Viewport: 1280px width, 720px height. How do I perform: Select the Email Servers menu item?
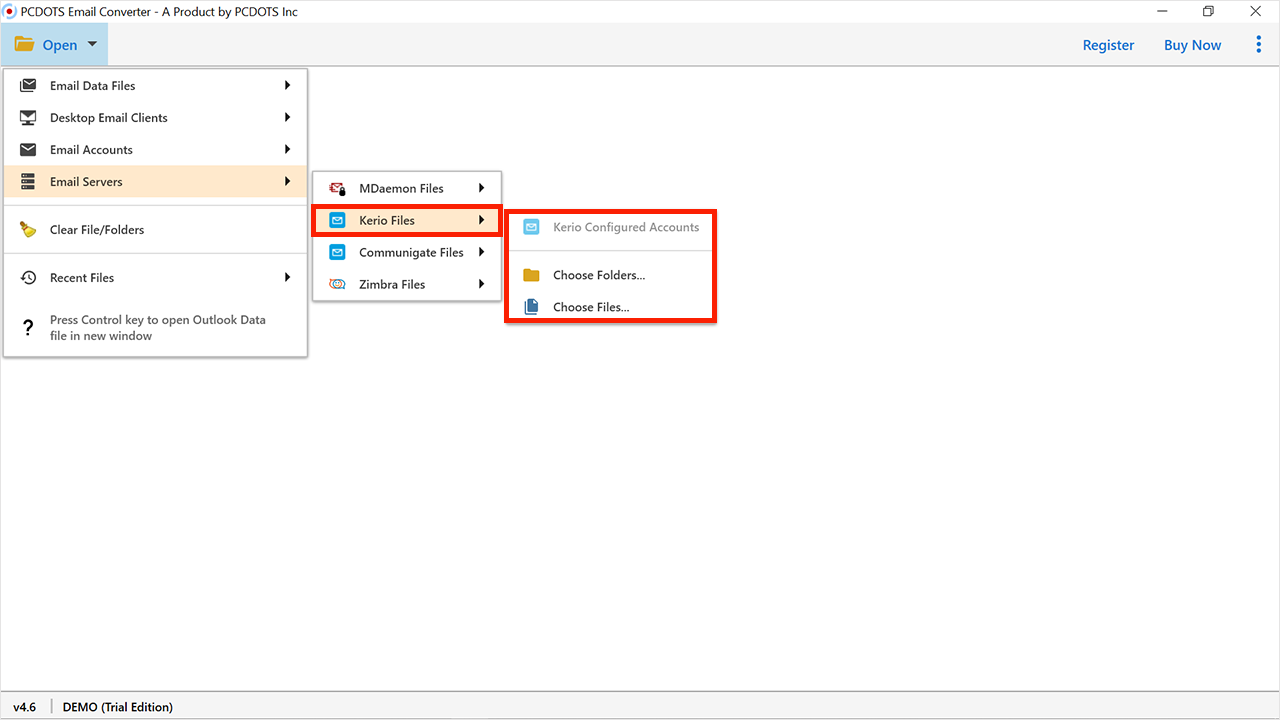(155, 181)
